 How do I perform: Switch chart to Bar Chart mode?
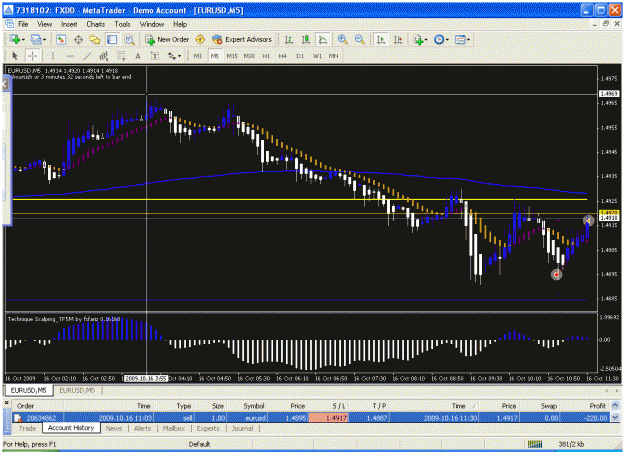click(289, 39)
